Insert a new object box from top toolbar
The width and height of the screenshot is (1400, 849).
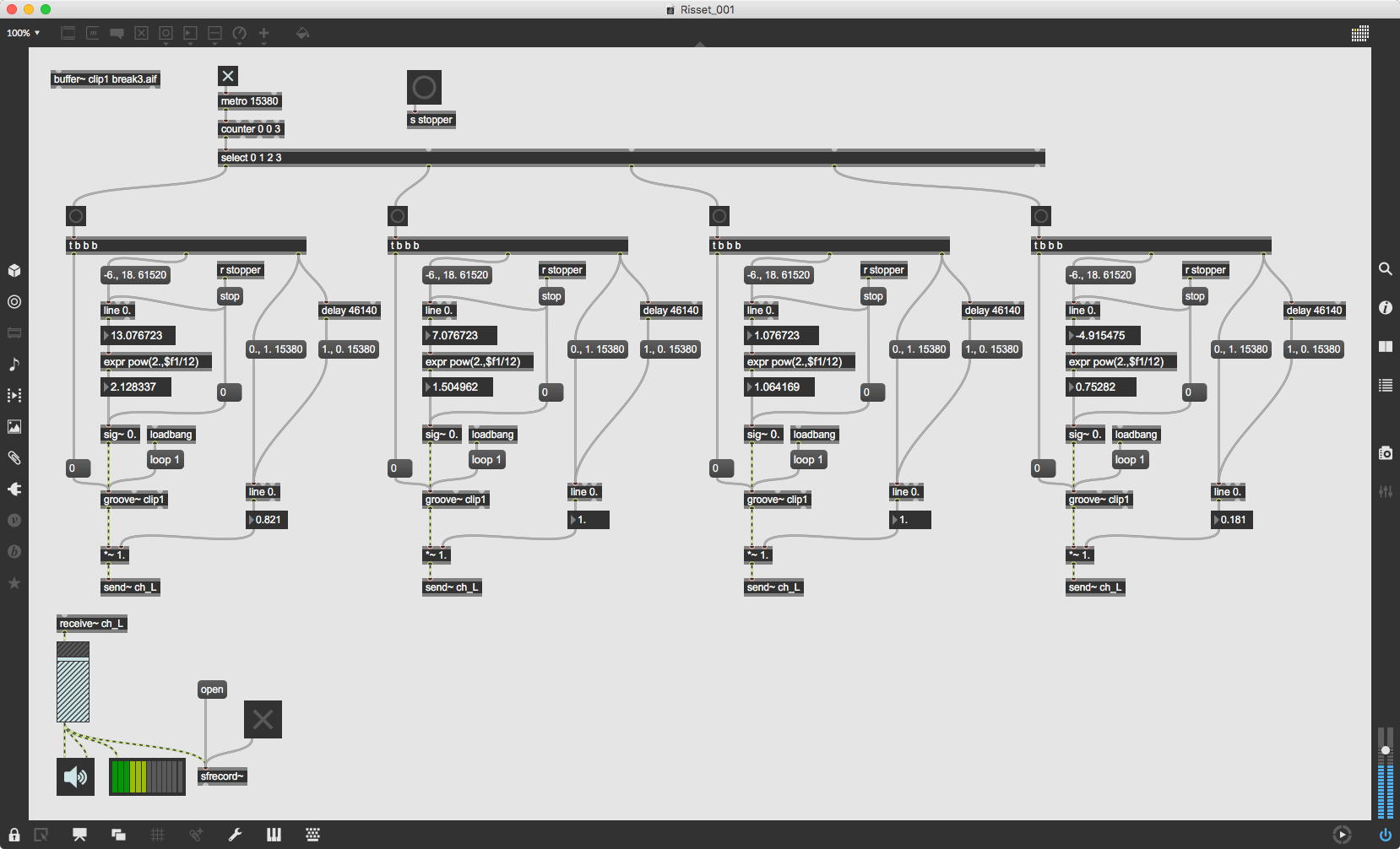68,34
